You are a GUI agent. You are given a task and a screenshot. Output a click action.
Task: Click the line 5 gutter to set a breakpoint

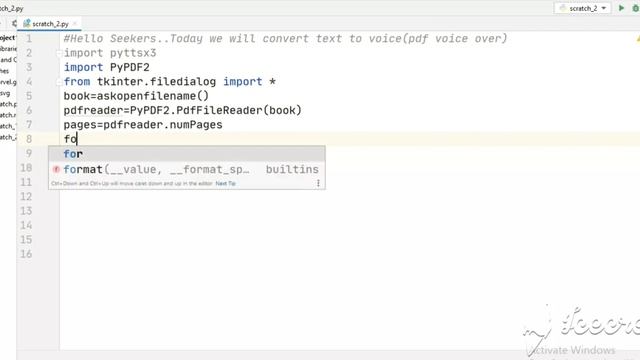(x=43, y=96)
